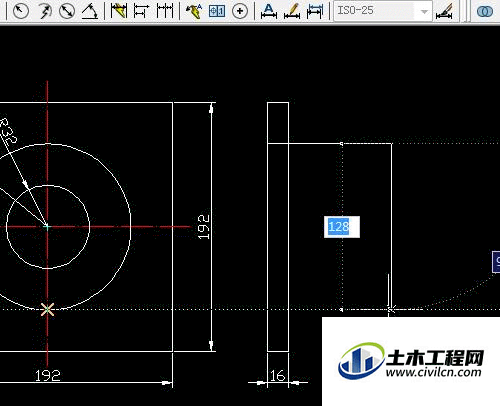Select the Diameter dimension tool

pyautogui.click(x=67, y=11)
